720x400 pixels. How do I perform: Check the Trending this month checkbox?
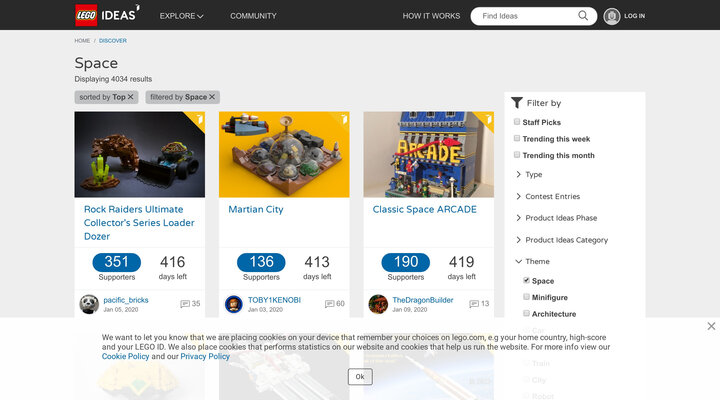pyautogui.click(x=517, y=155)
